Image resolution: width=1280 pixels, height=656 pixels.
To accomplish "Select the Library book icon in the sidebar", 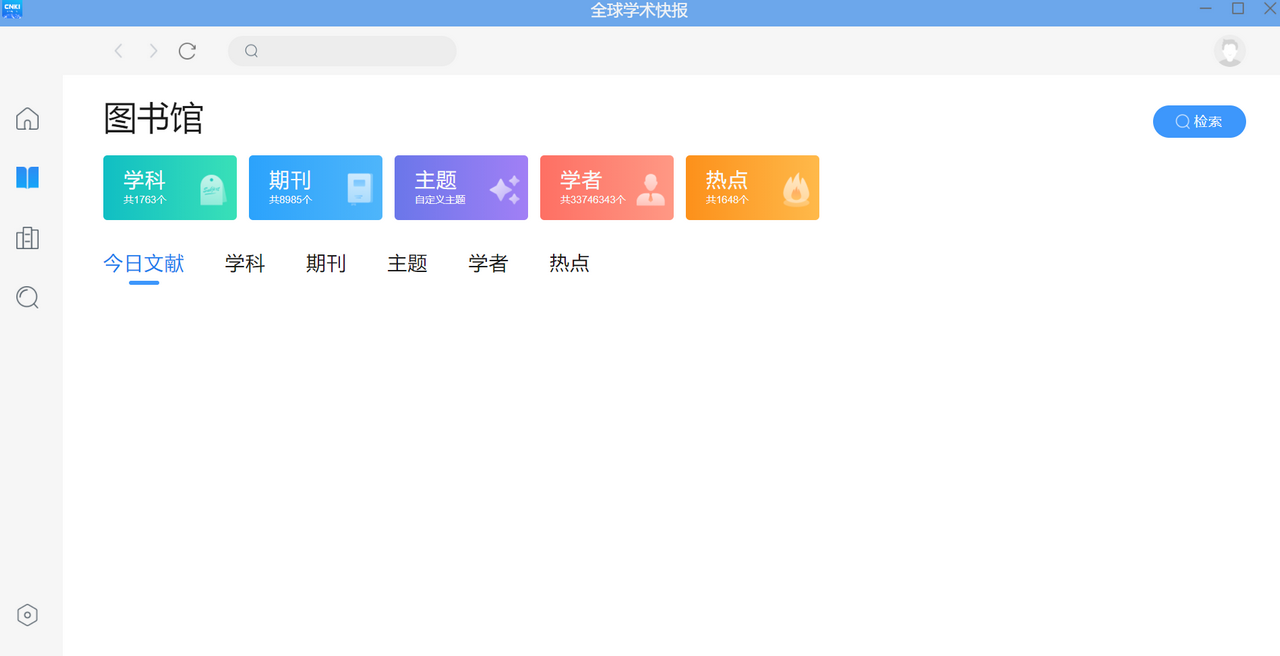I will pyautogui.click(x=27, y=177).
